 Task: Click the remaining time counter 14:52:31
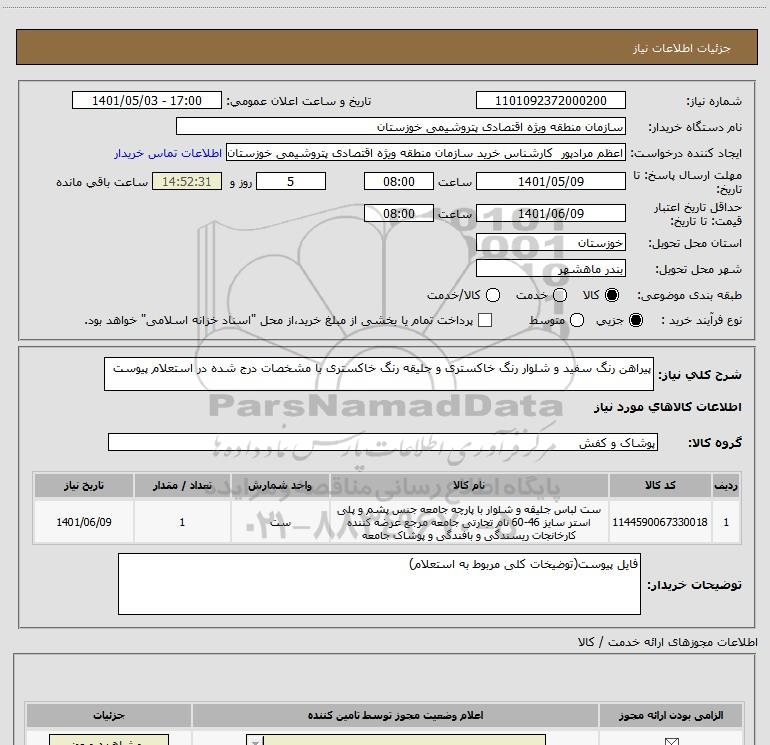click(187, 181)
